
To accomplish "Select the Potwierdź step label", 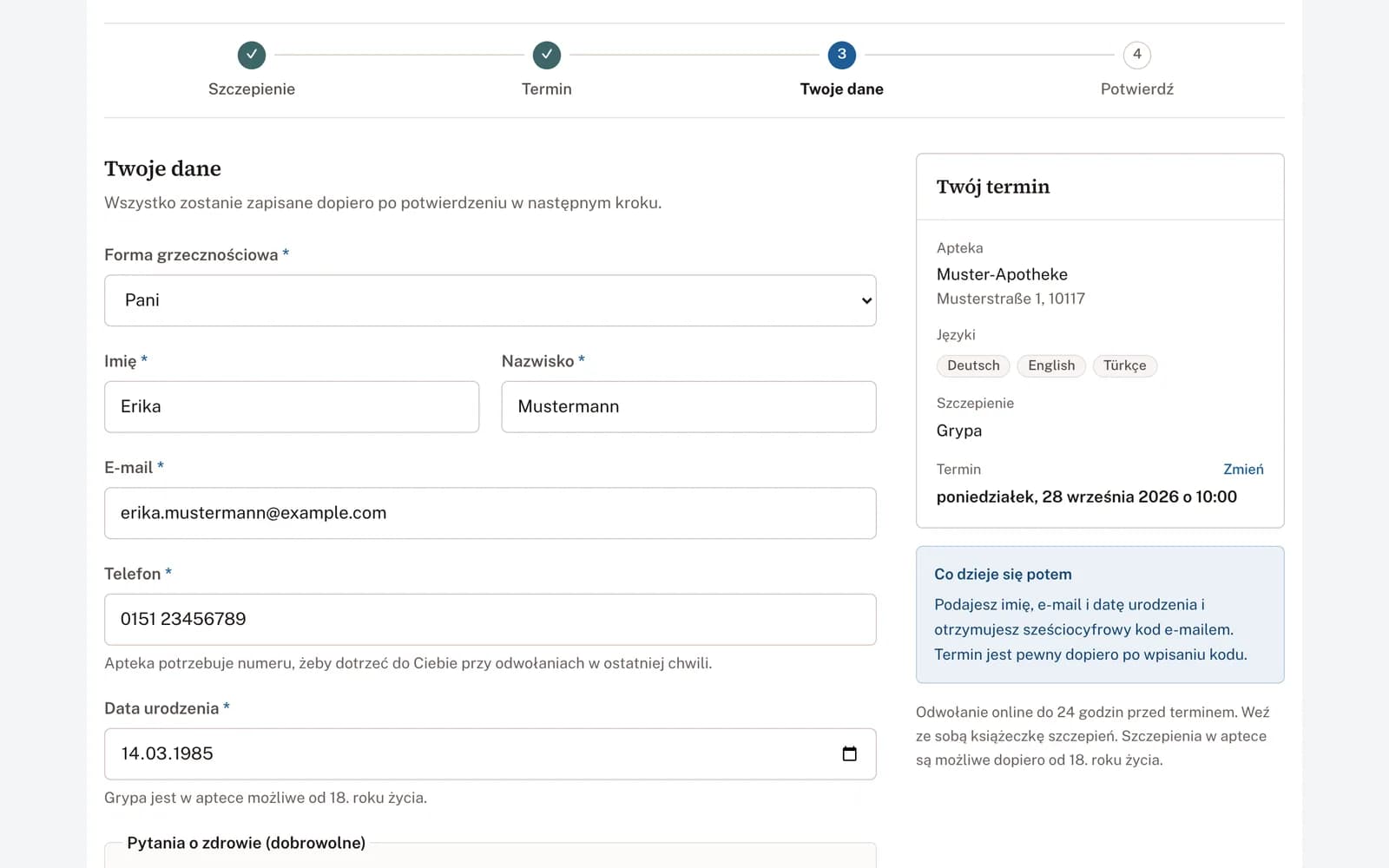I will click(x=1137, y=89).
